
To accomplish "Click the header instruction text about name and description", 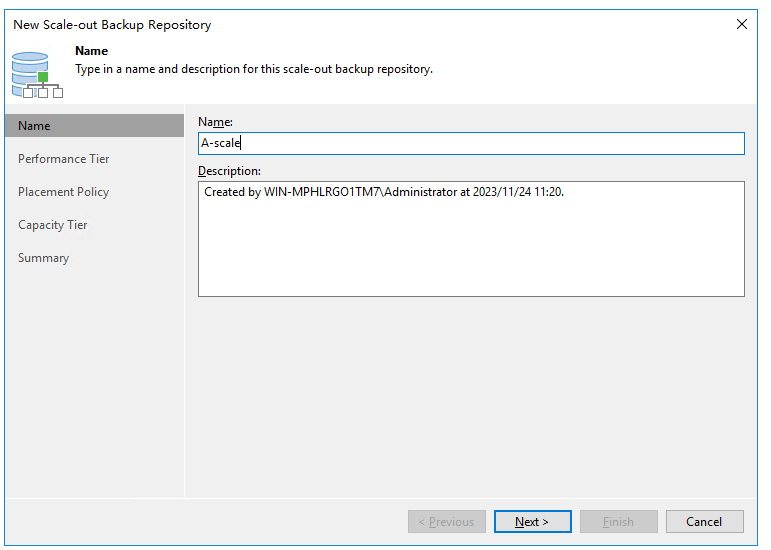I will coord(254,69).
